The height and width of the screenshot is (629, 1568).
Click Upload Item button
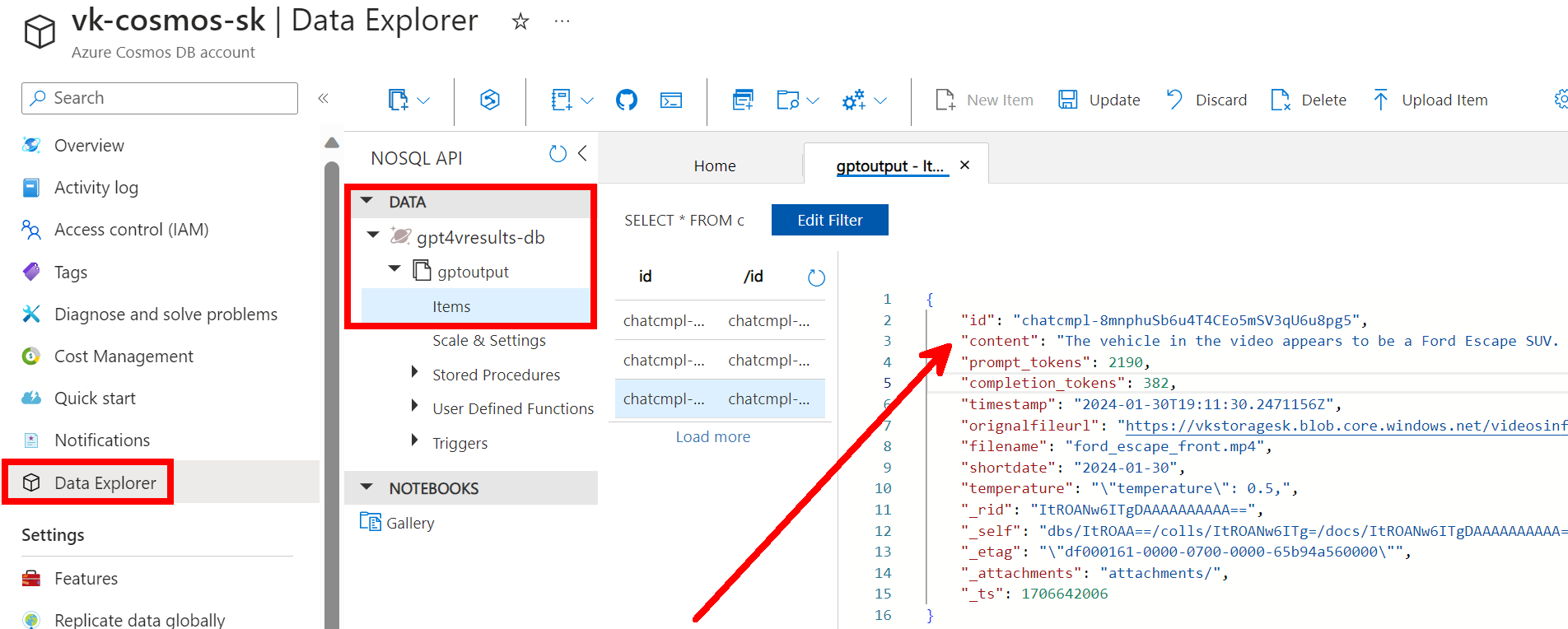pos(1430,100)
